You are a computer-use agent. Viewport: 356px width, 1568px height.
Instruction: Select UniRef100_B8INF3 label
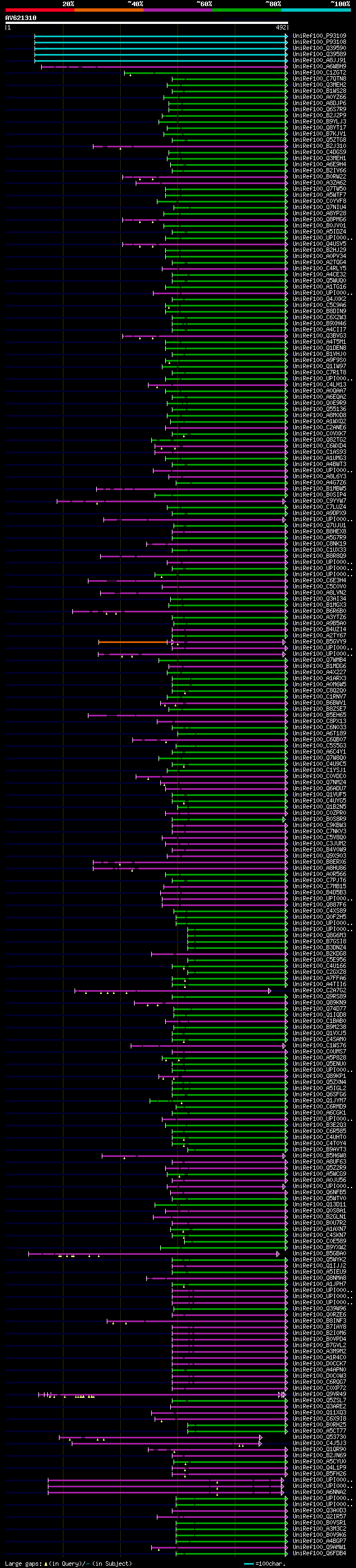tap(319, 1320)
